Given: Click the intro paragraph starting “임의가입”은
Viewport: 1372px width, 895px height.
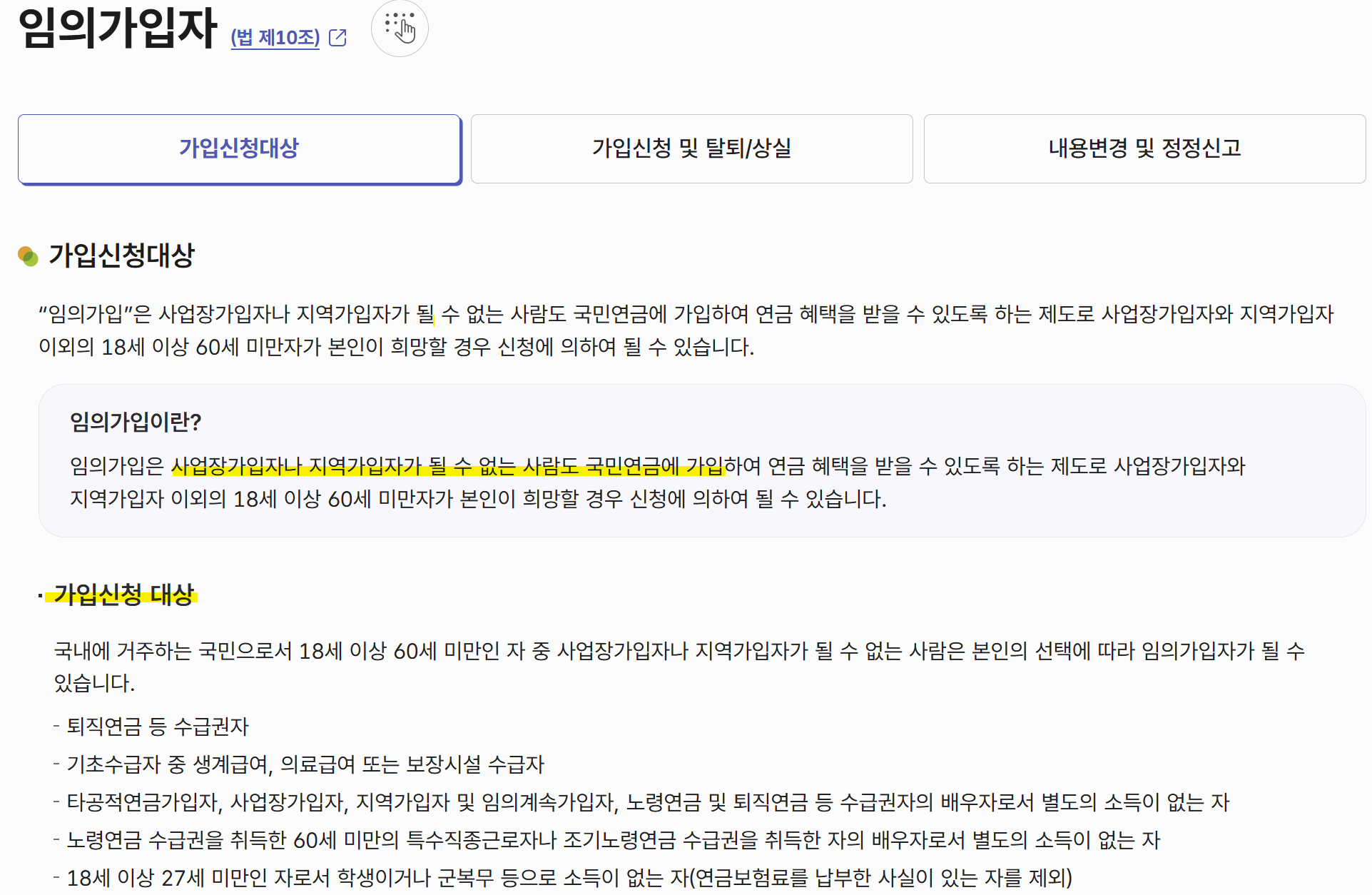Looking at the screenshot, I should click(x=686, y=330).
